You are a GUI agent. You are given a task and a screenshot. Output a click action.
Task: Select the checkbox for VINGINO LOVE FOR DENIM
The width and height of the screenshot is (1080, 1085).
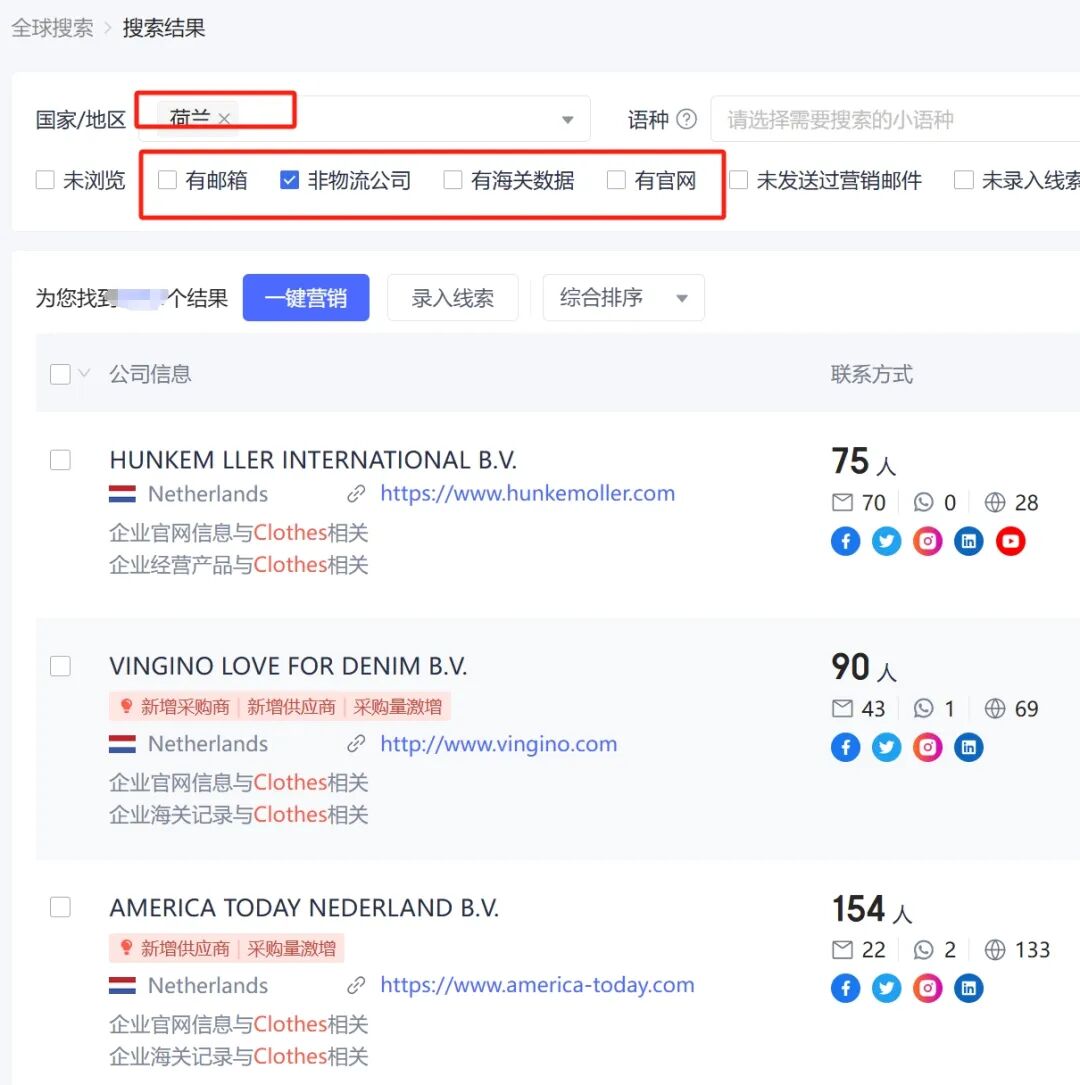click(x=60, y=666)
